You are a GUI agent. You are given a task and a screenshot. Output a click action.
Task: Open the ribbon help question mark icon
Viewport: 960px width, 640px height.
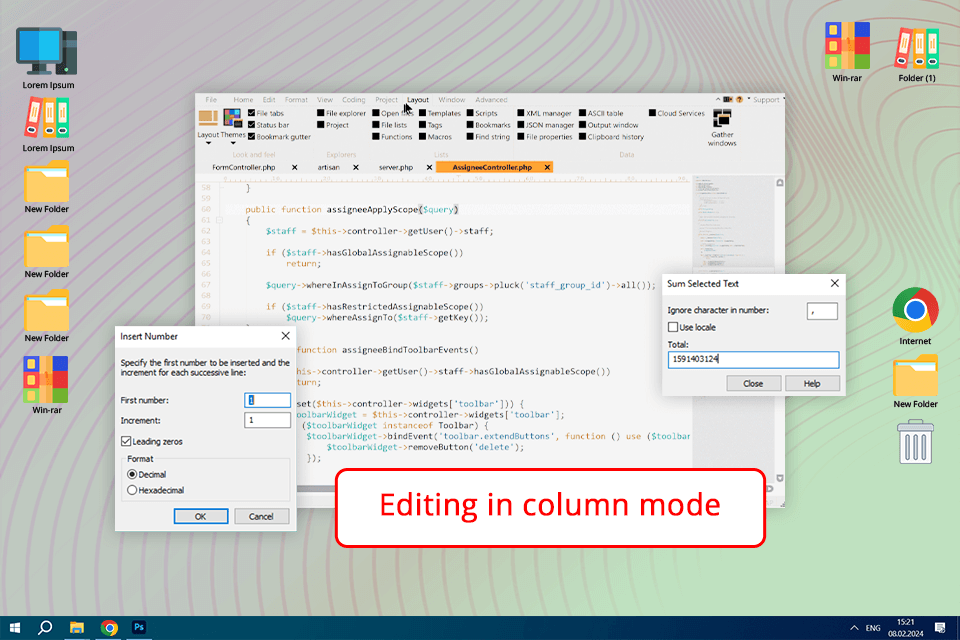[739, 99]
